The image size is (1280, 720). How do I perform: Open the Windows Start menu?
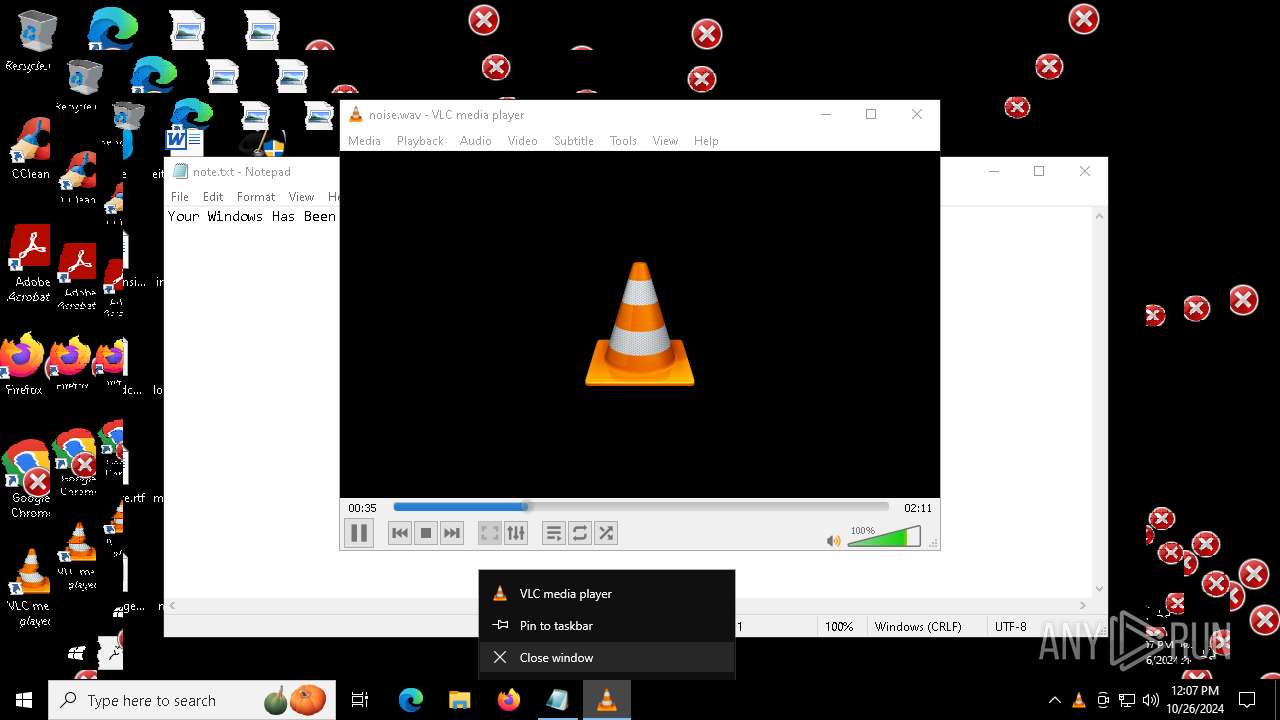tap(24, 700)
